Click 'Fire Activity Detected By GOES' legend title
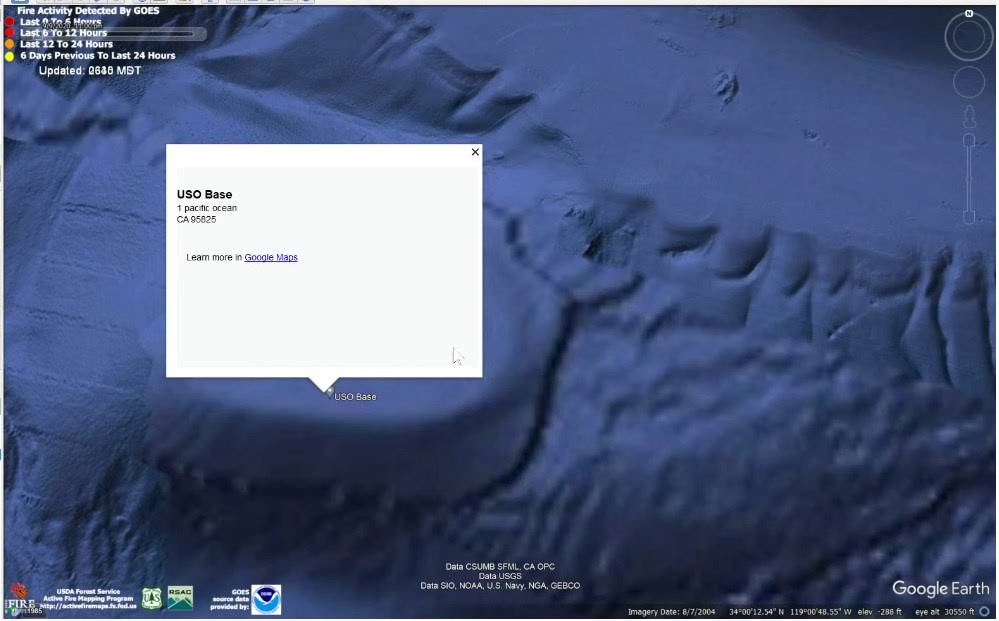999x621 pixels. tap(88, 11)
